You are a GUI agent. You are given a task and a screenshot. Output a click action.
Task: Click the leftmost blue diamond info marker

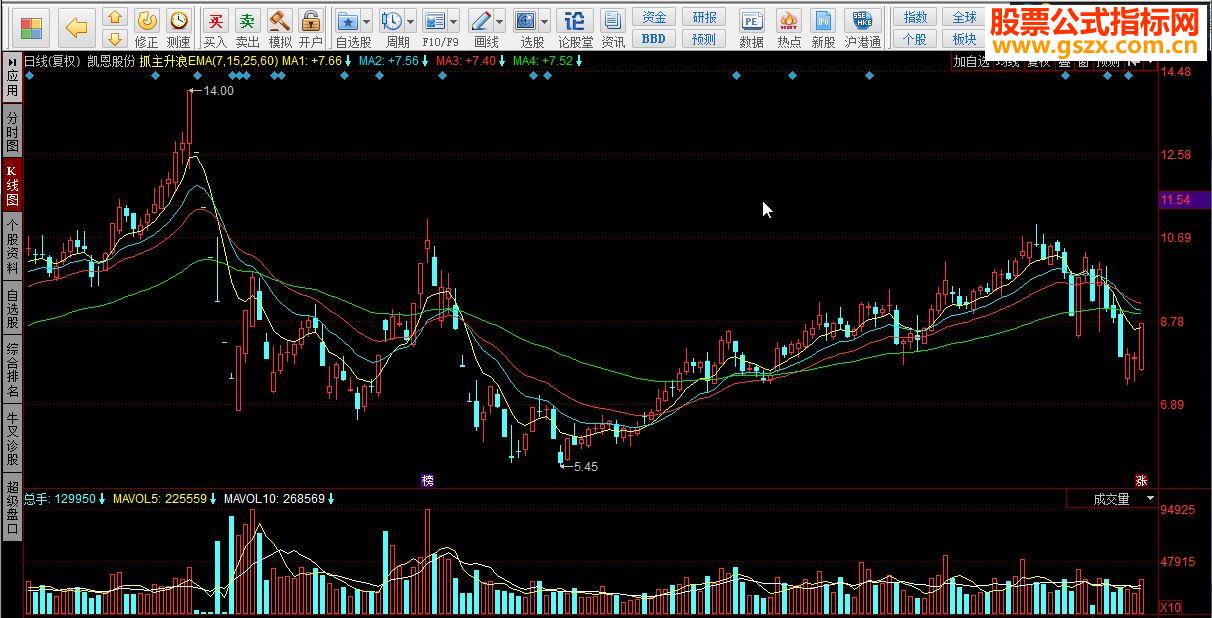[x=29, y=76]
